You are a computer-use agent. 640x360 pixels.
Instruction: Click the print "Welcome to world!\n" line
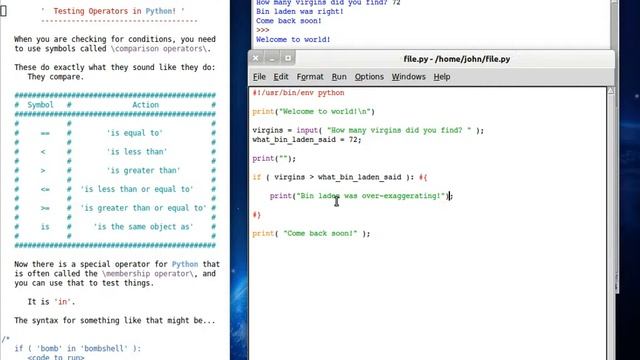[x=313, y=111]
